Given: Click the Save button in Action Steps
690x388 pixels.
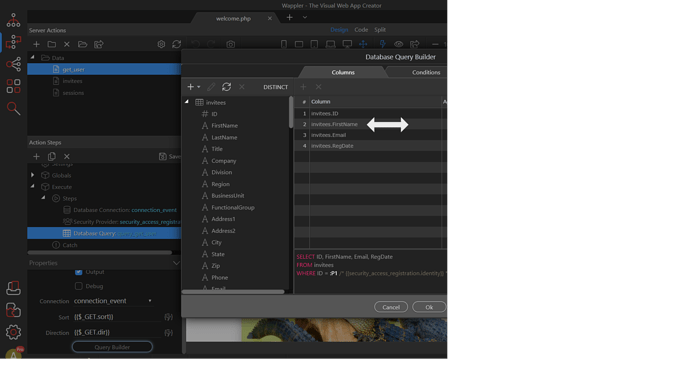Looking at the screenshot, I should pos(169,157).
